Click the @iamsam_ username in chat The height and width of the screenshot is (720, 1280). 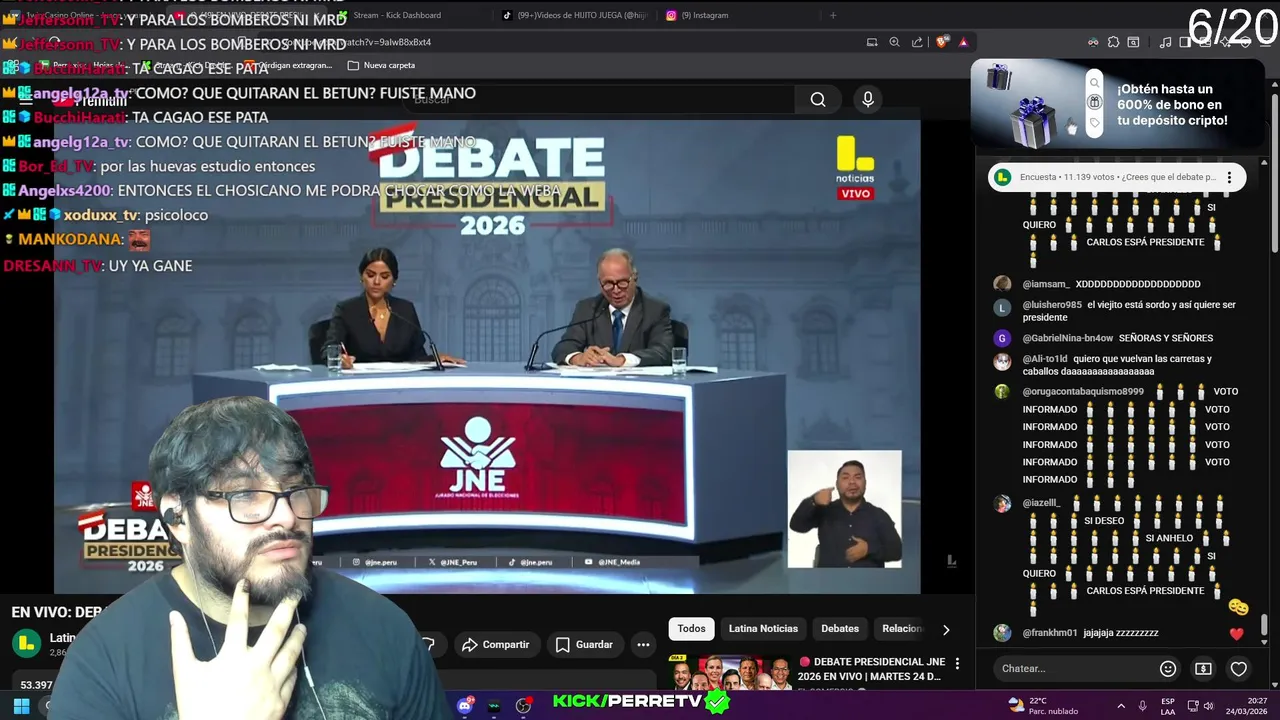[x=1046, y=284]
